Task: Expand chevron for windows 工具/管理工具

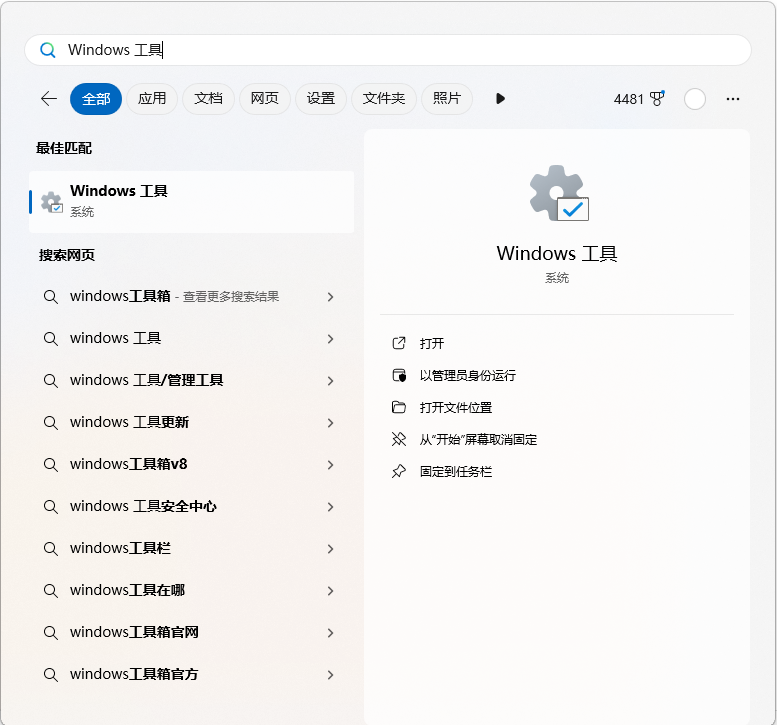Action: tap(331, 381)
